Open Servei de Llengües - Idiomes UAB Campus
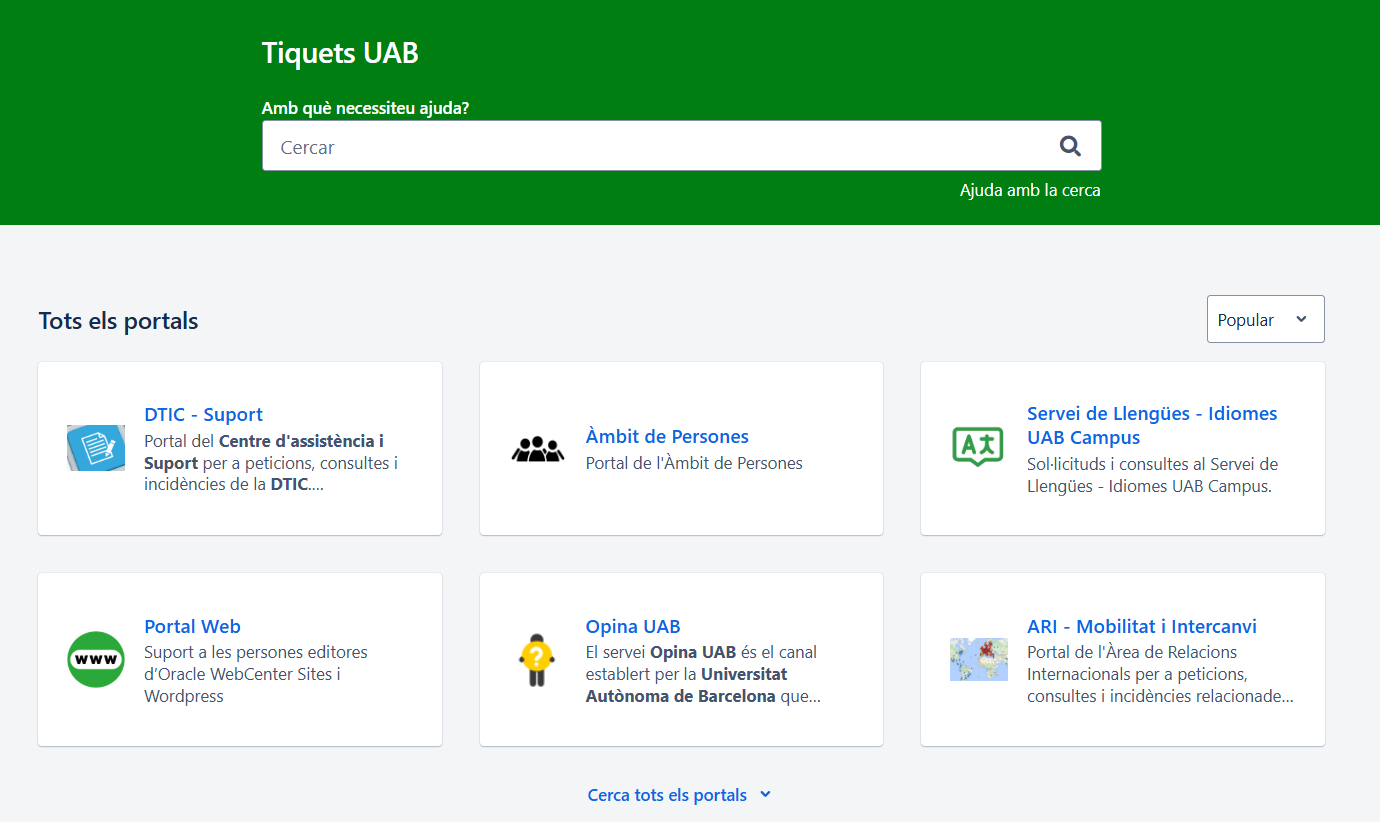Image resolution: width=1380 pixels, height=822 pixels. point(1152,425)
